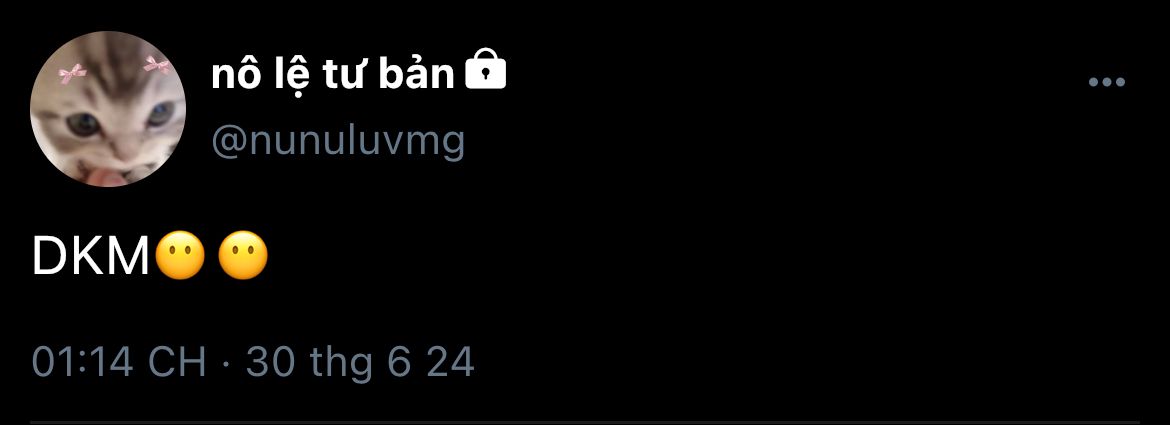Click the kitten's nose in the profile picture
Screen dimensions: 1170x425
click(124, 152)
